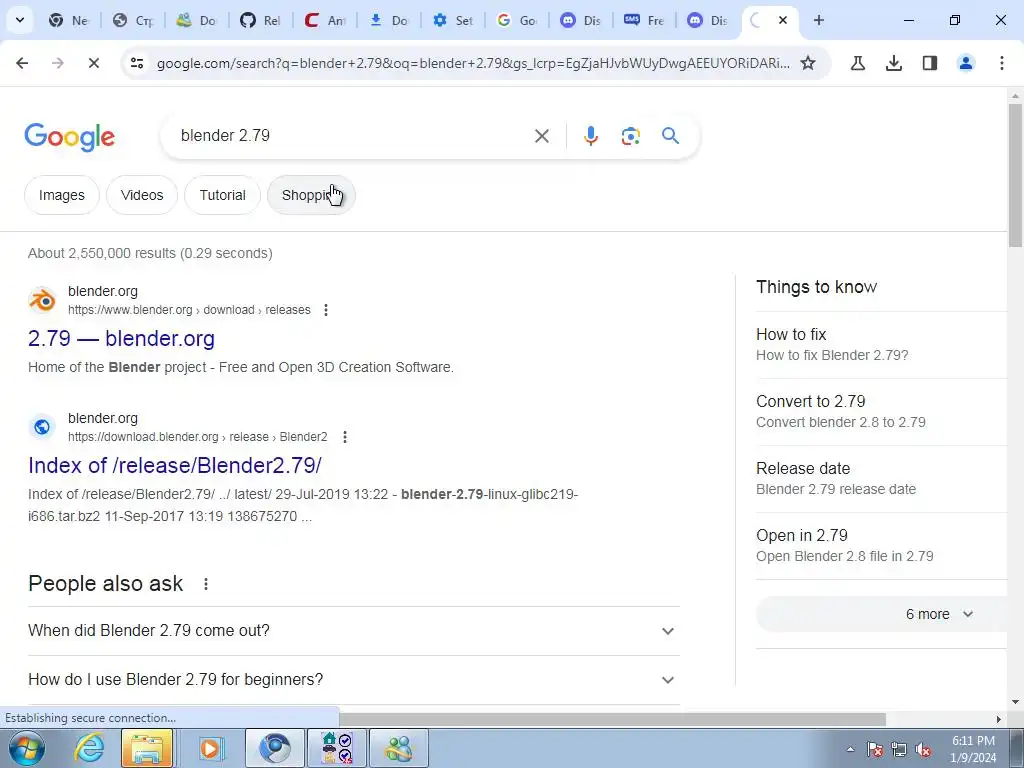Viewport: 1024px width, 768px height.
Task: Open 'People also ask' options menu
Action: (206, 584)
